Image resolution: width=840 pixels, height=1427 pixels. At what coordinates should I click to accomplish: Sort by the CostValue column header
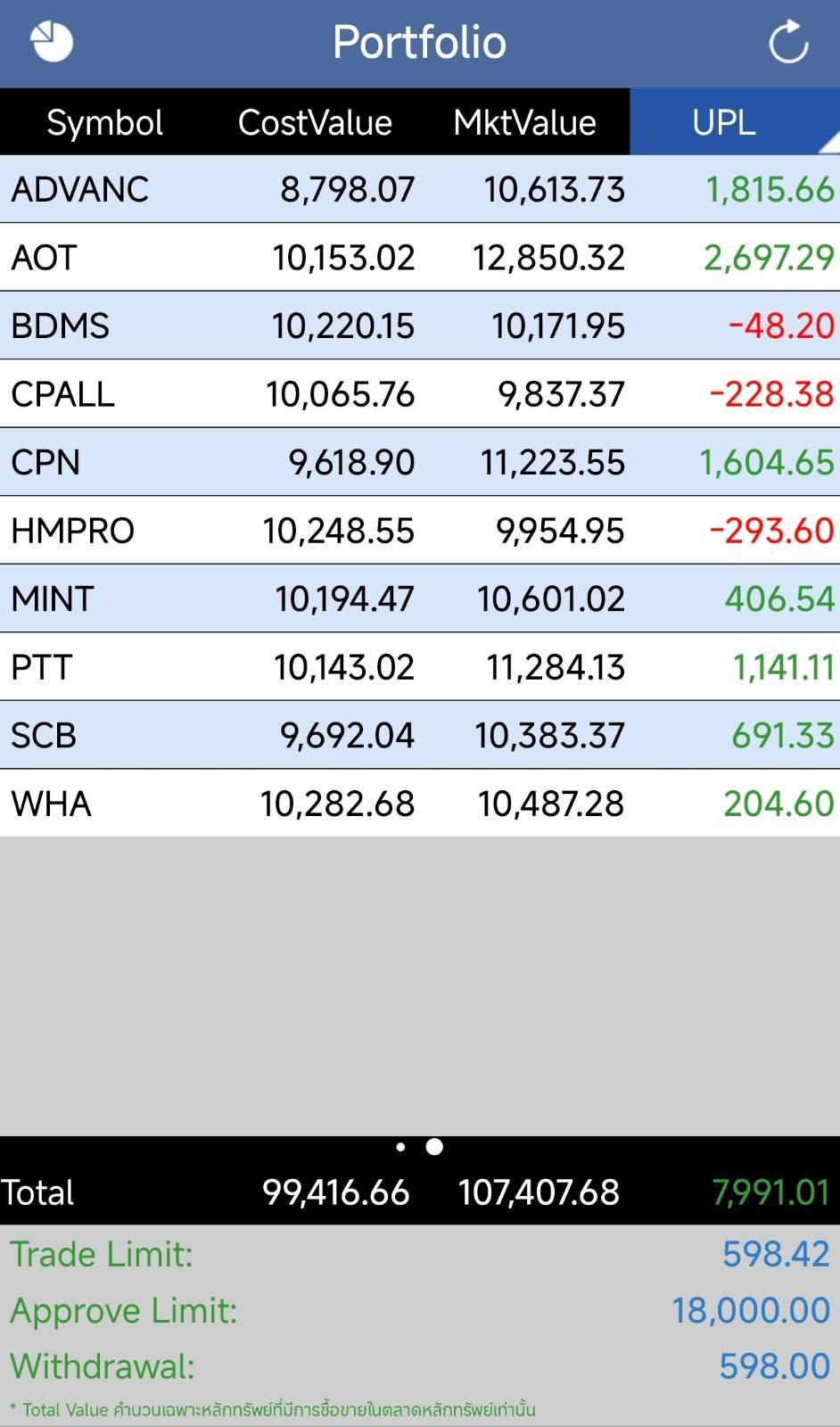(x=315, y=122)
